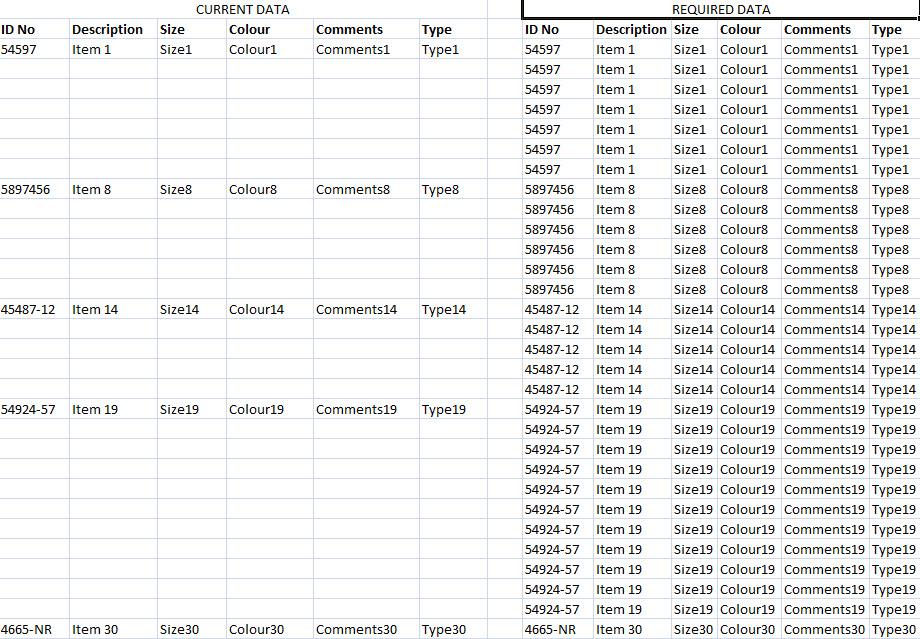Click Type14 cell in Current Data table
Viewport: 920px width, 639px height.
(443, 309)
